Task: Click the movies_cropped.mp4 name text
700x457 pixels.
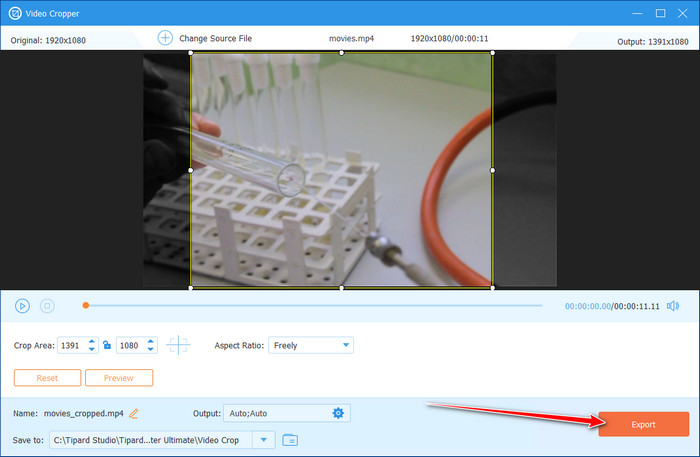Action: click(x=83, y=414)
